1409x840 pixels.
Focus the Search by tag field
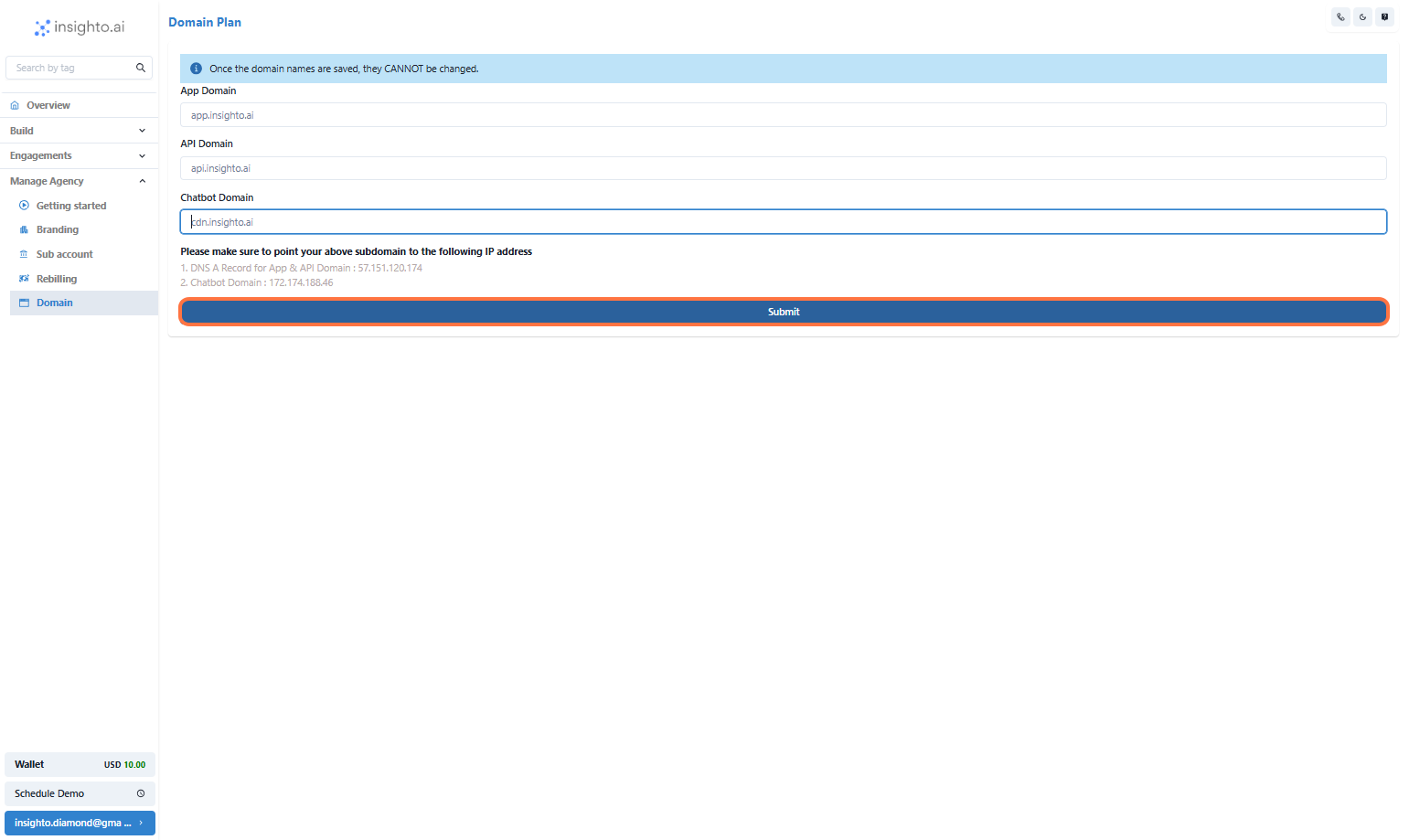pos(79,68)
